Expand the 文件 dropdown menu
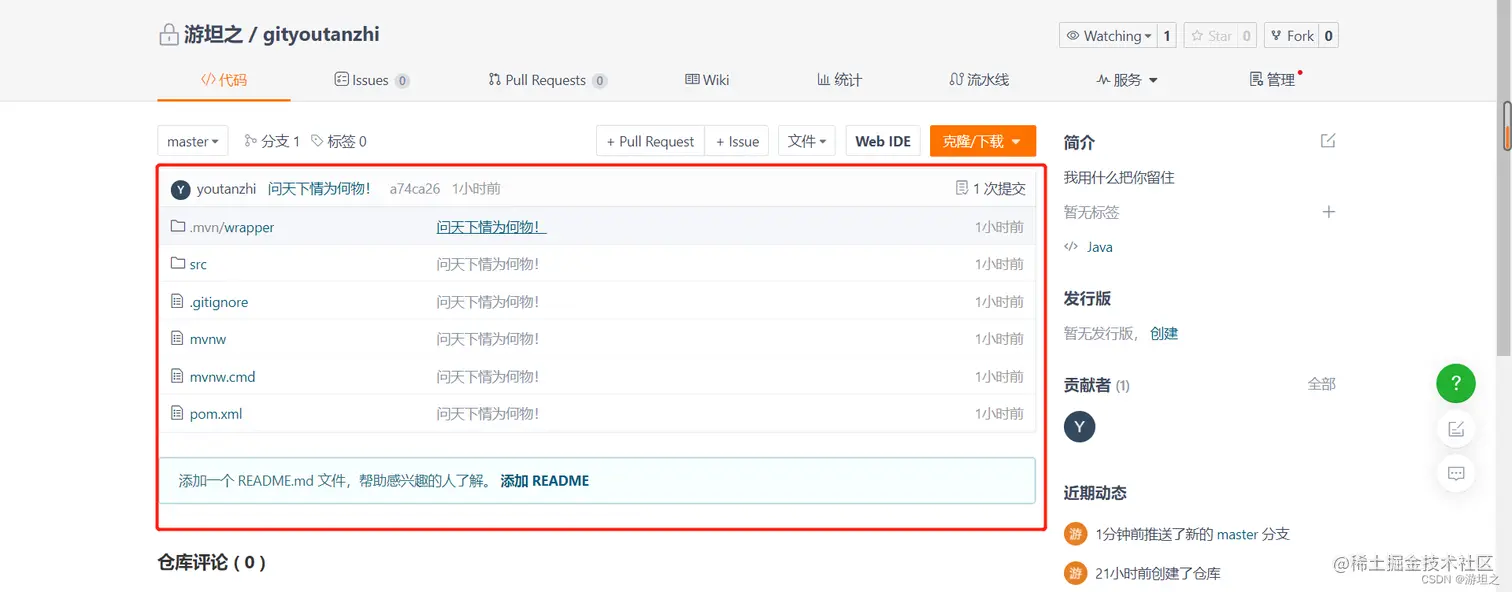1512x592 pixels. coord(807,141)
